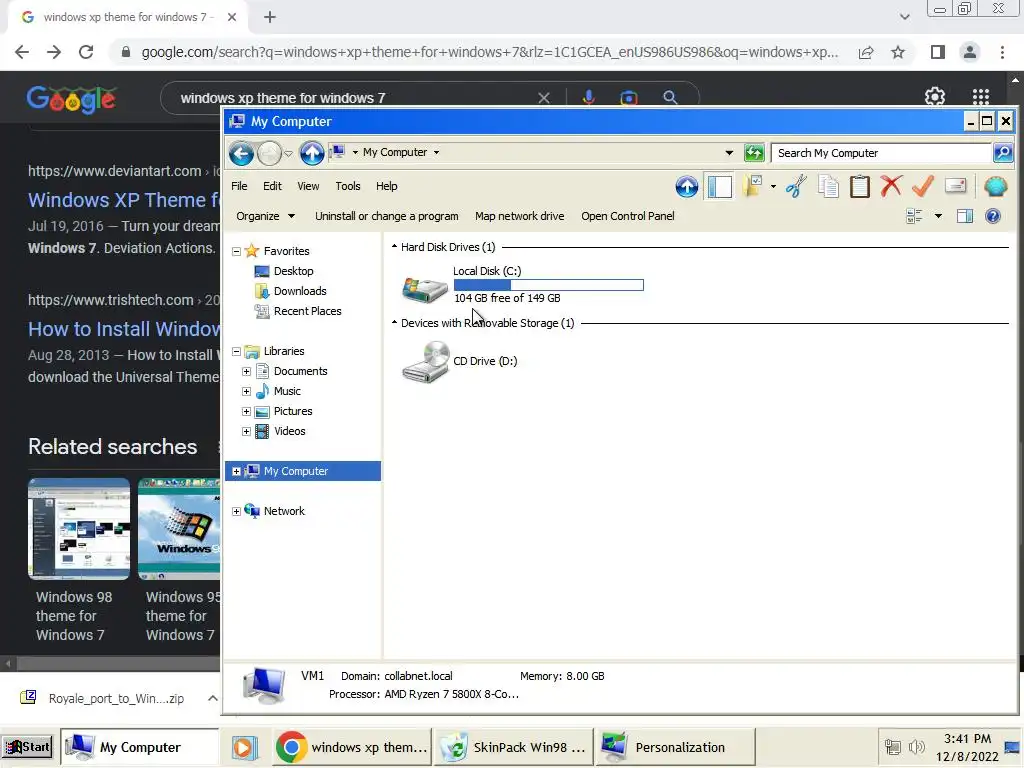Collapse the Devices with Removable Storage group
Viewport: 1024px width, 768px height.
click(x=394, y=323)
